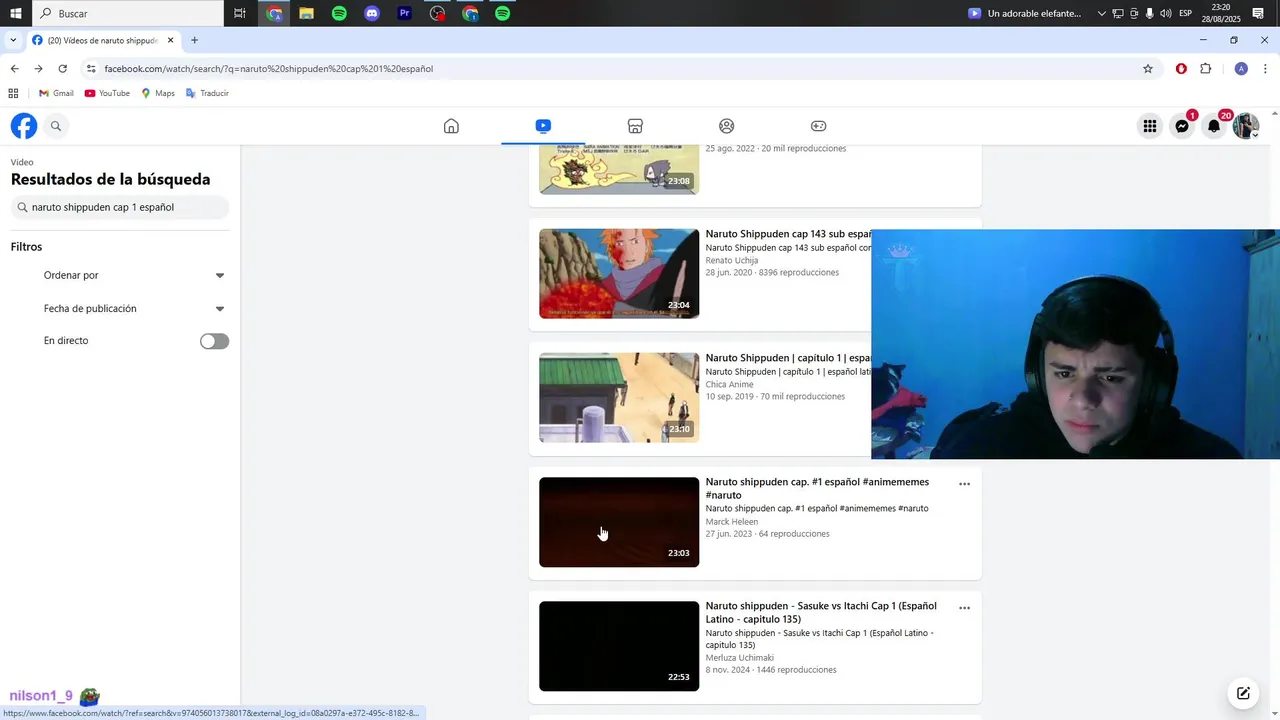The height and width of the screenshot is (720, 1280).
Task: Click the Facebook search magnifier button
Action: click(56, 126)
